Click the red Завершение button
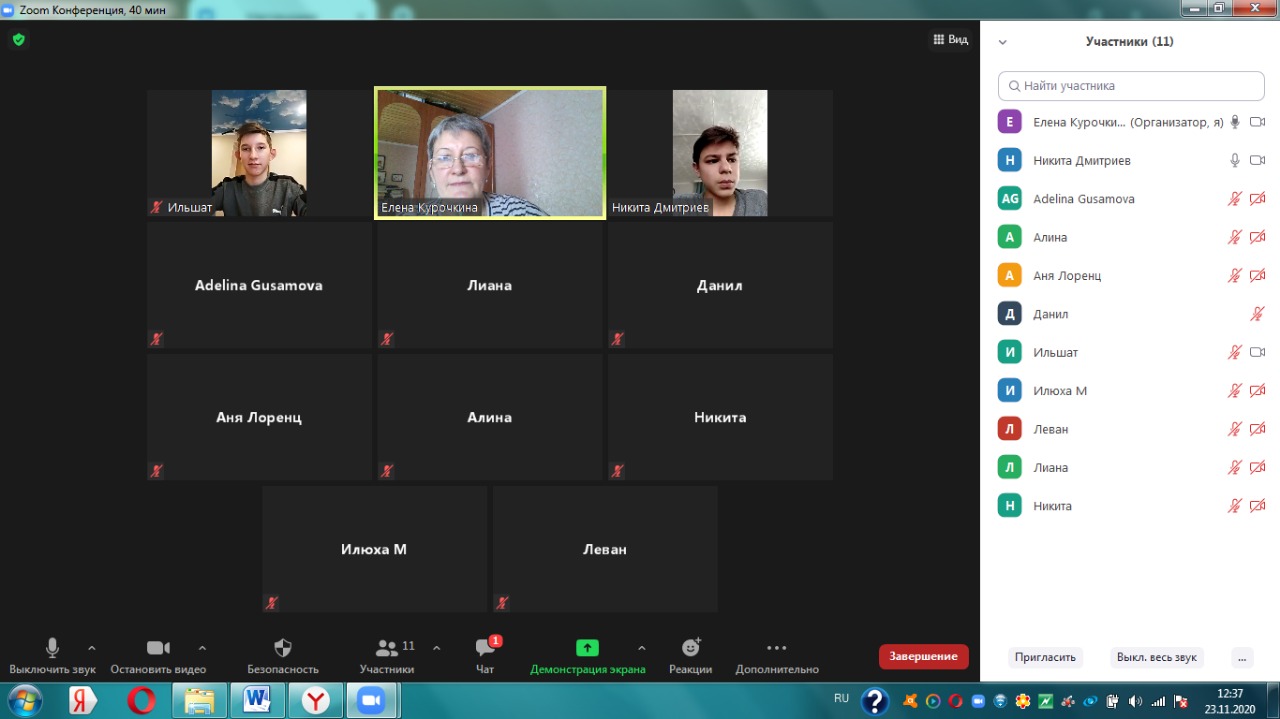Screen dimensions: 1280x719 tap(923, 656)
